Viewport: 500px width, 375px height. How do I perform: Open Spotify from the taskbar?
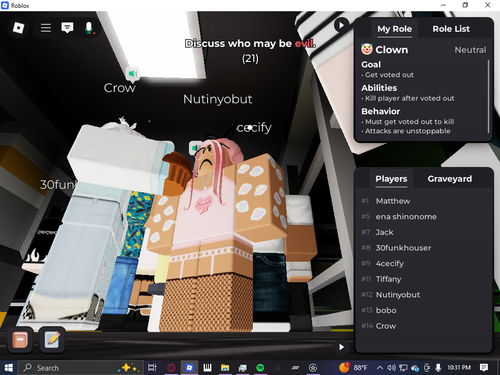point(260,368)
